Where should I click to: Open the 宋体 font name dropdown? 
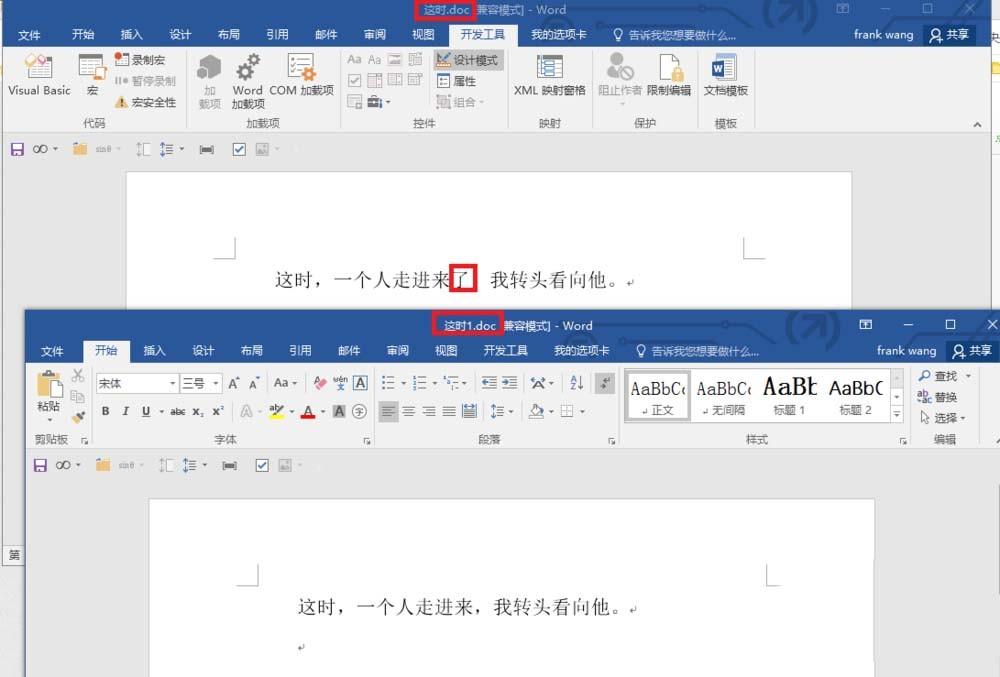[x=173, y=382]
